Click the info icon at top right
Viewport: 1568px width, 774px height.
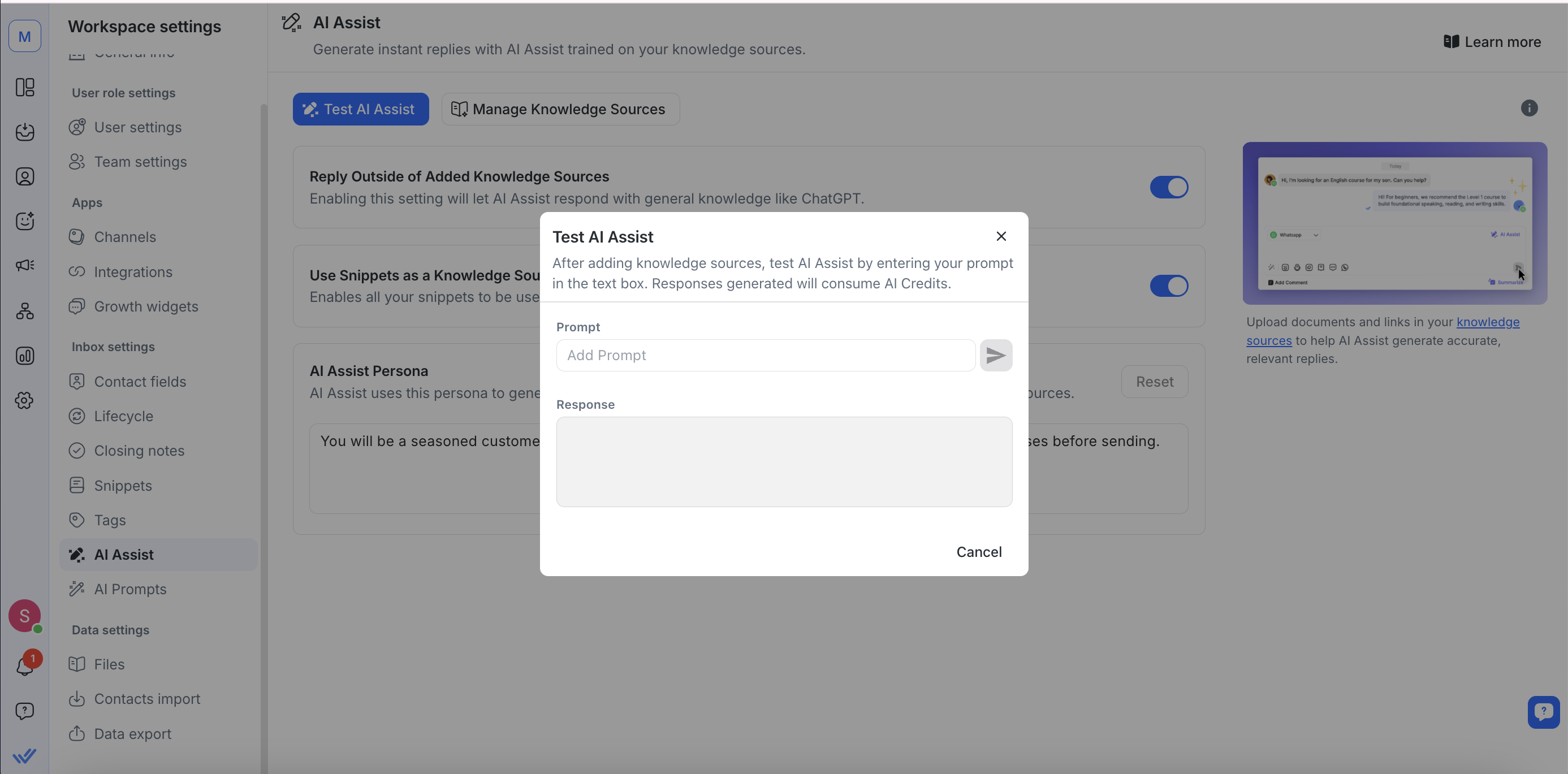click(1528, 109)
